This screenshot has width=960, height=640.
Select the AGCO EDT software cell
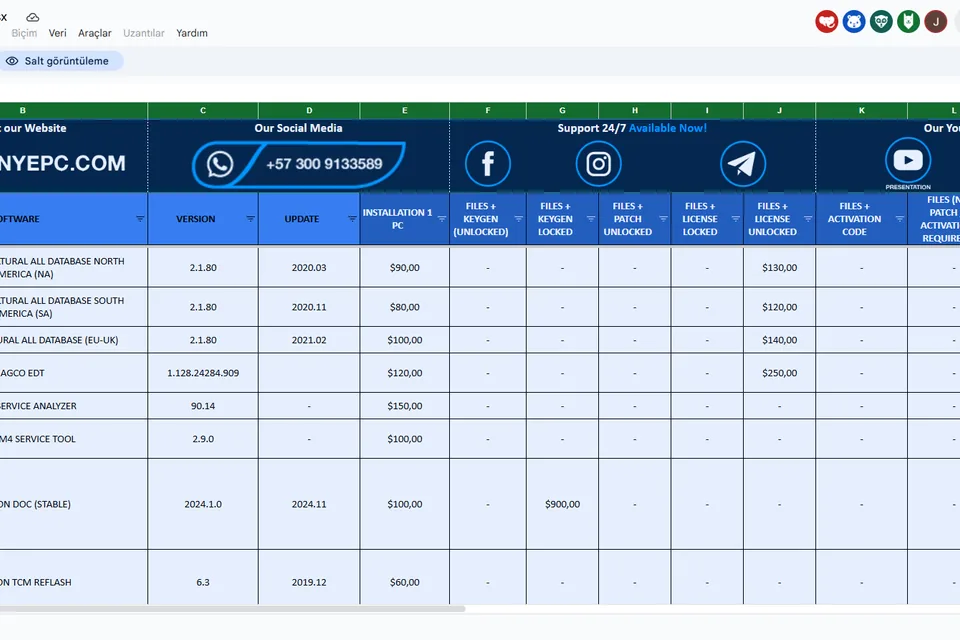(x=73, y=373)
